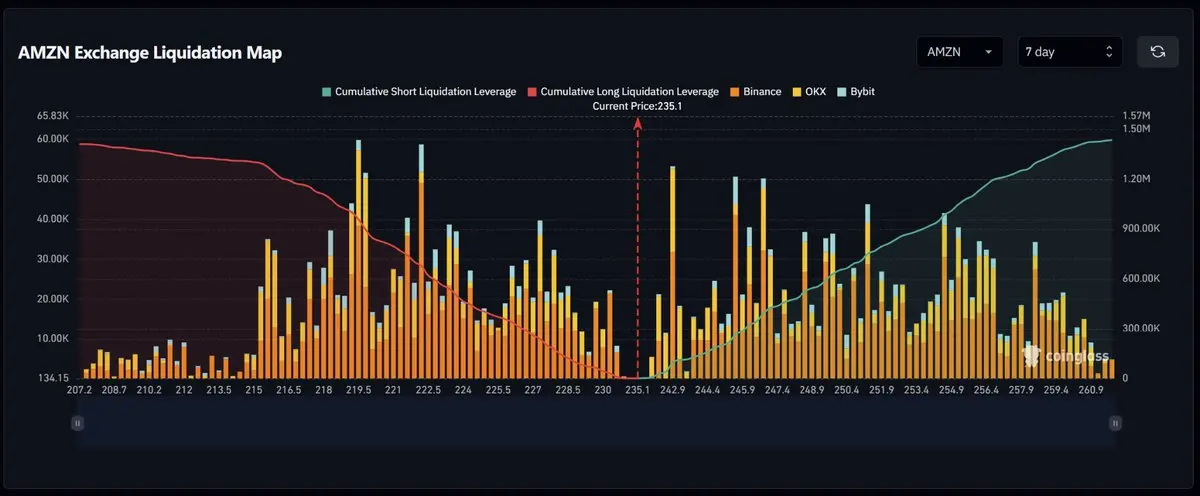Click the light blue Bybit legend swatch

click(x=841, y=91)
